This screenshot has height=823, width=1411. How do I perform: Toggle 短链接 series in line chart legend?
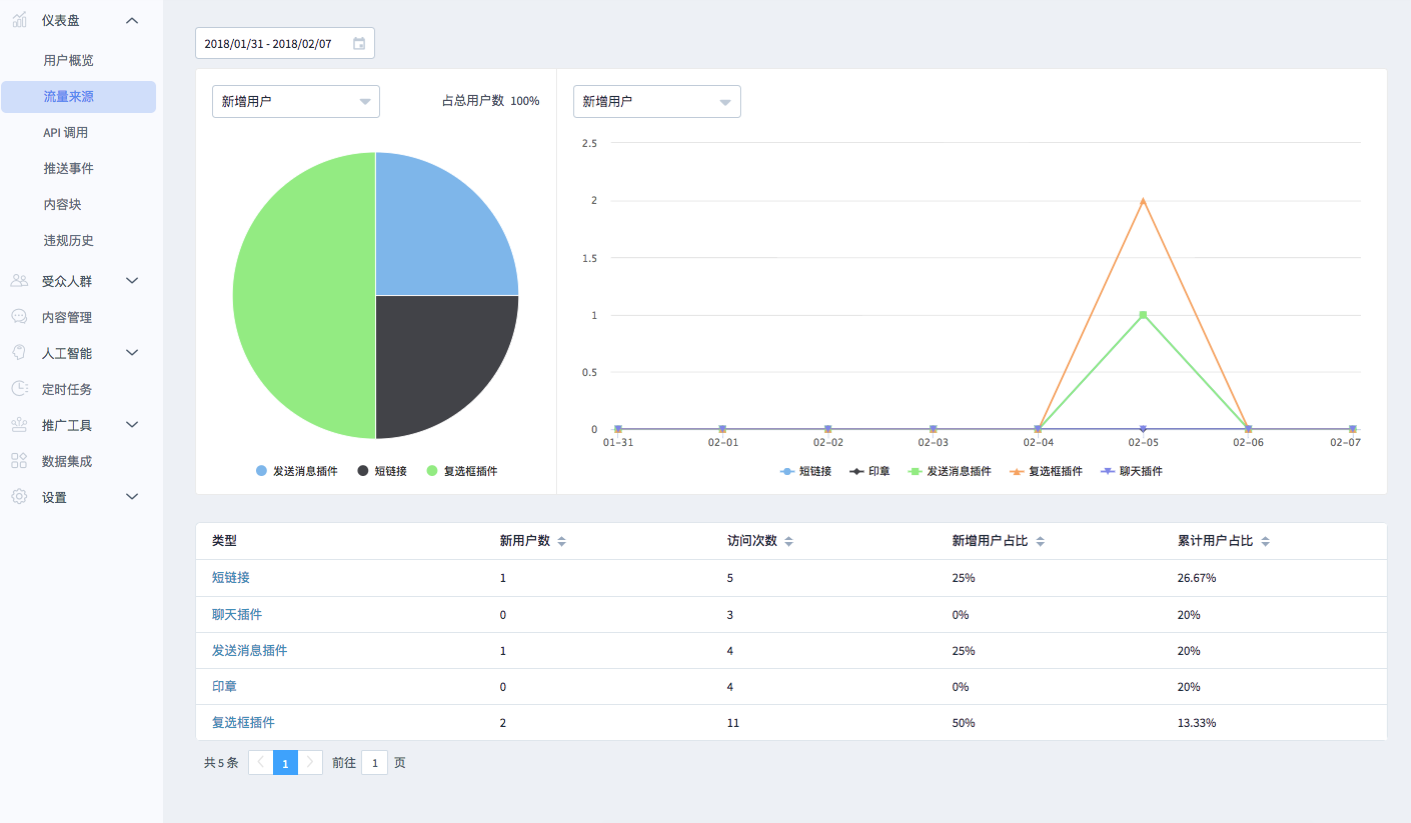point(805,471)
